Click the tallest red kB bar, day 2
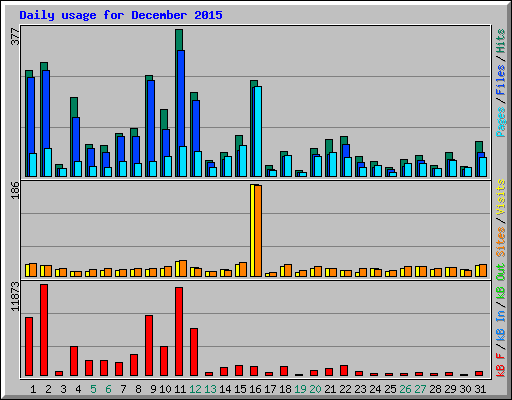 [44, 330]
